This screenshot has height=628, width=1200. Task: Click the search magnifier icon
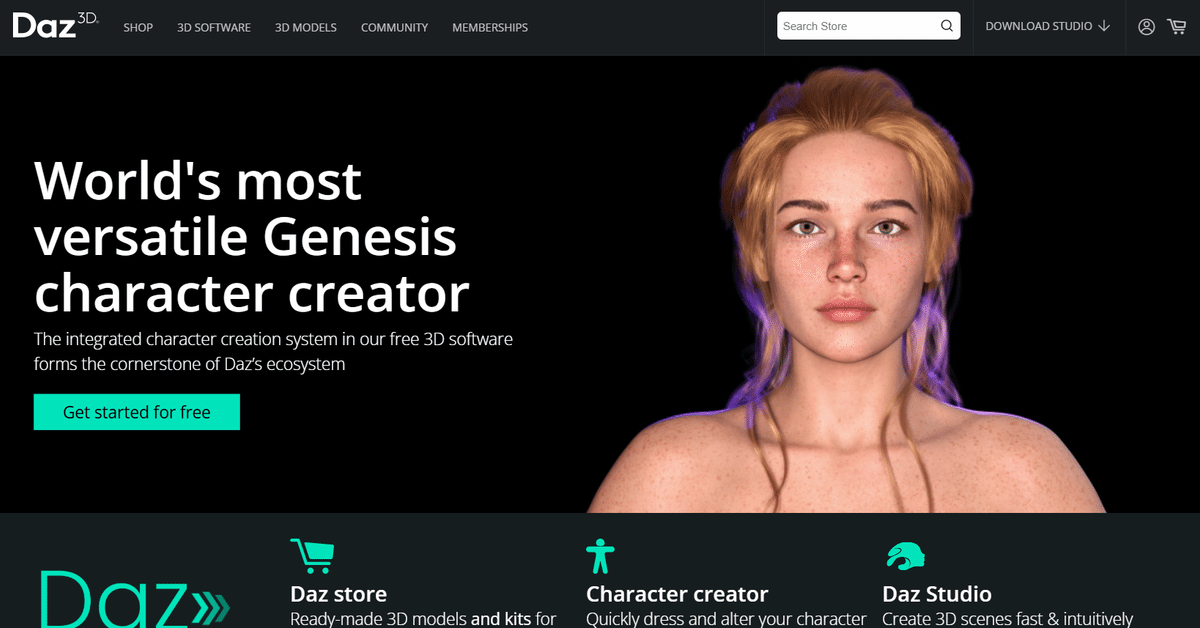947,26
